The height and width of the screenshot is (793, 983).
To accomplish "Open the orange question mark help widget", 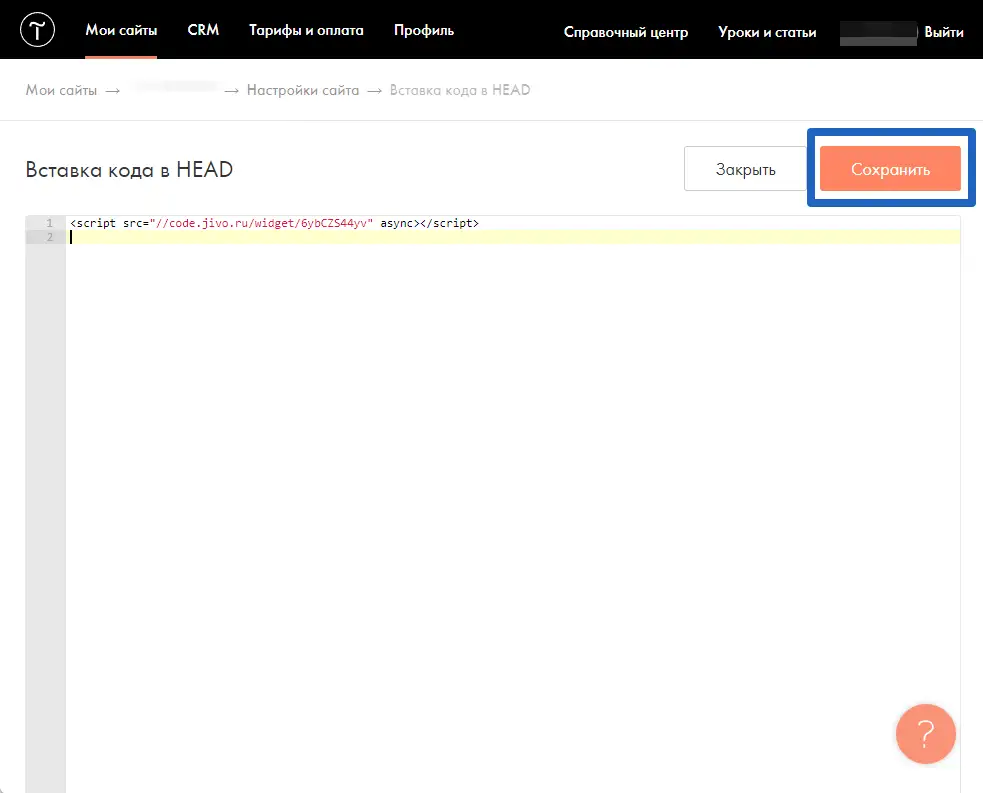I will click(x=926, y=734).
